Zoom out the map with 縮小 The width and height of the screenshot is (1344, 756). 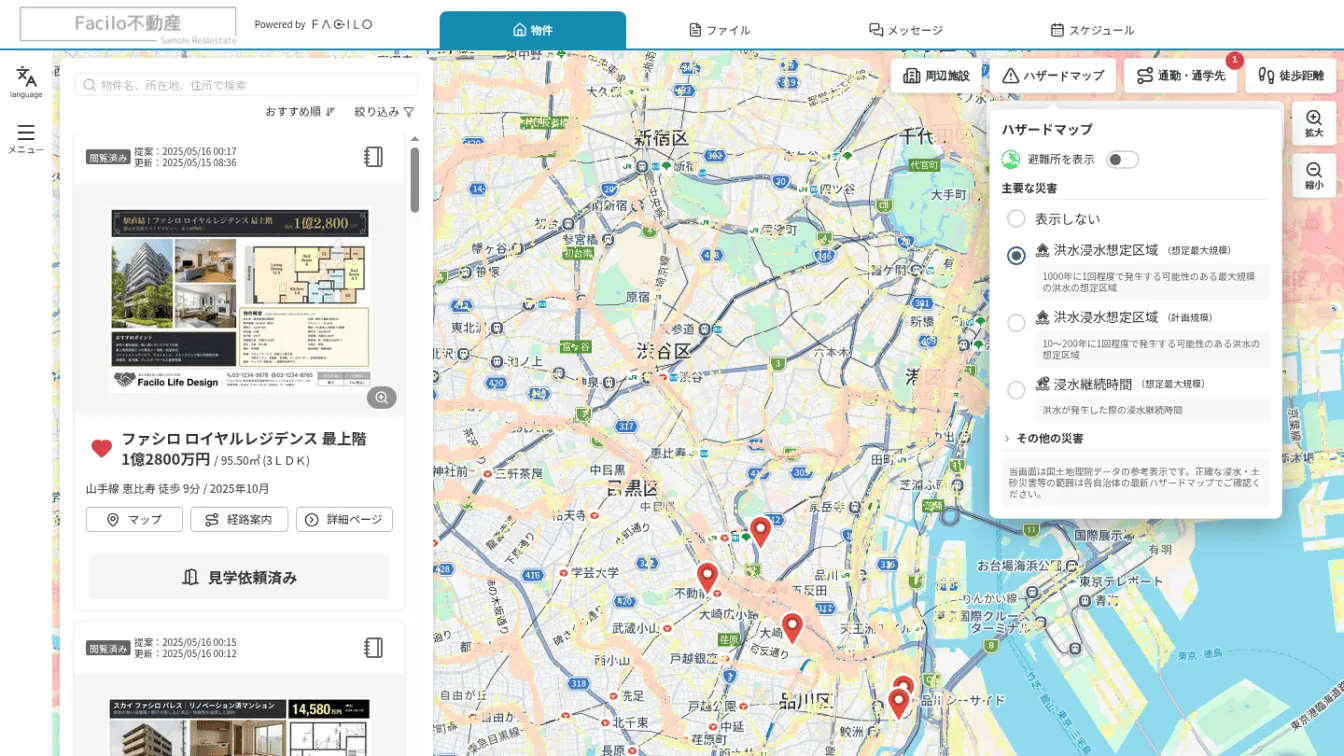click(x=1314, y=175)
